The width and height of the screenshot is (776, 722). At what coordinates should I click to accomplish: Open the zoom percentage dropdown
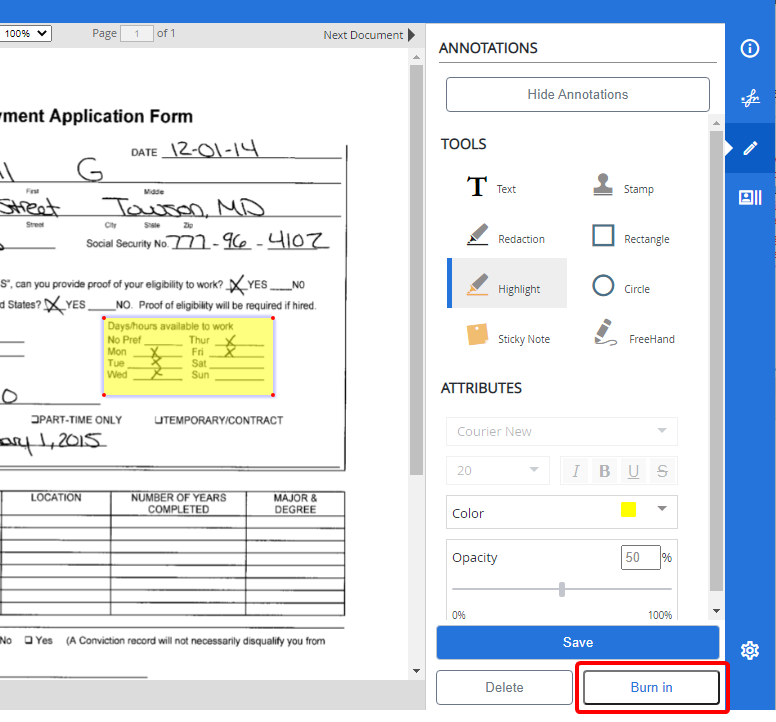pos(26,34)
